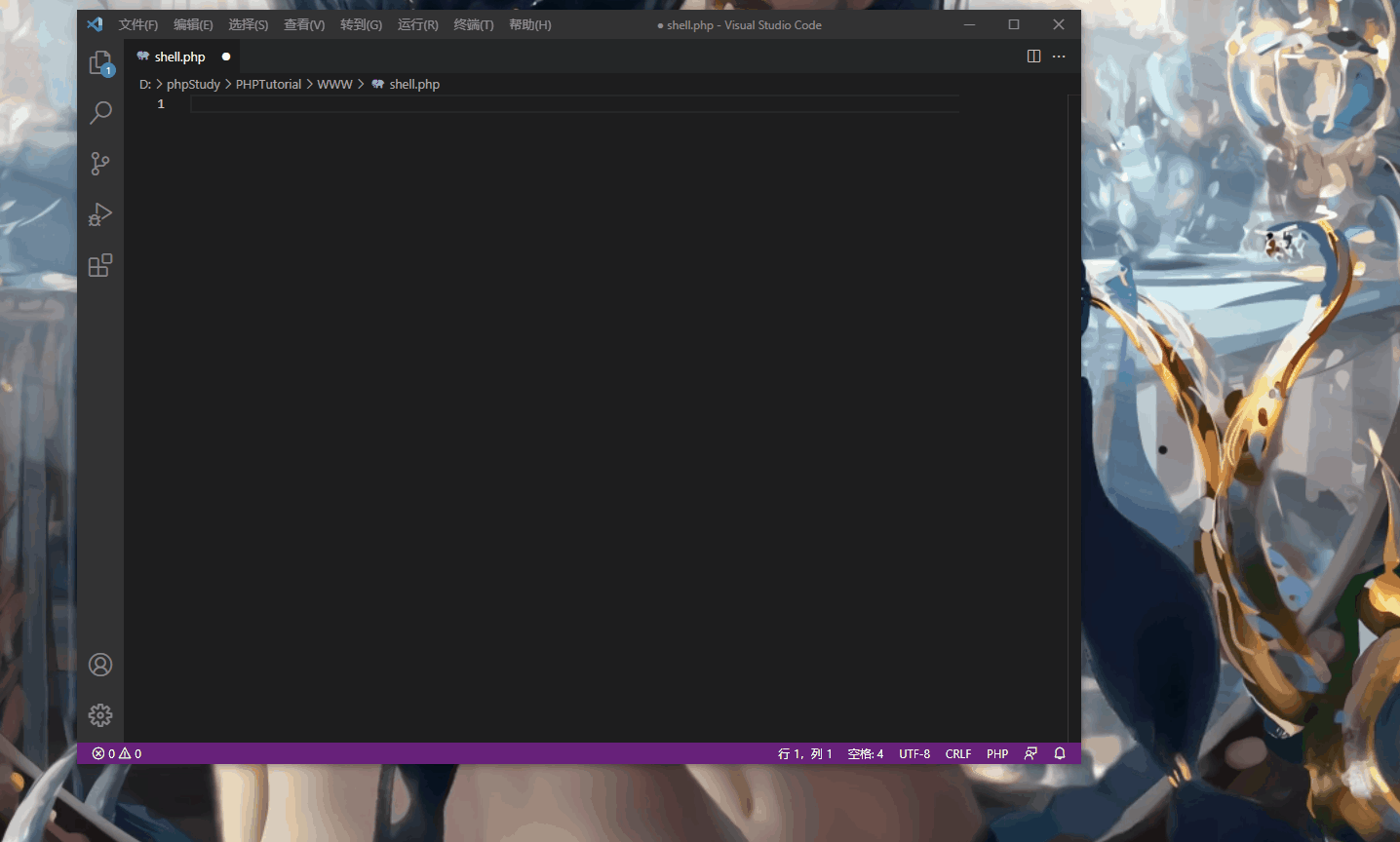Change line ending CRLF
The image size is (1400, 842).
click(x=958, y=753)
